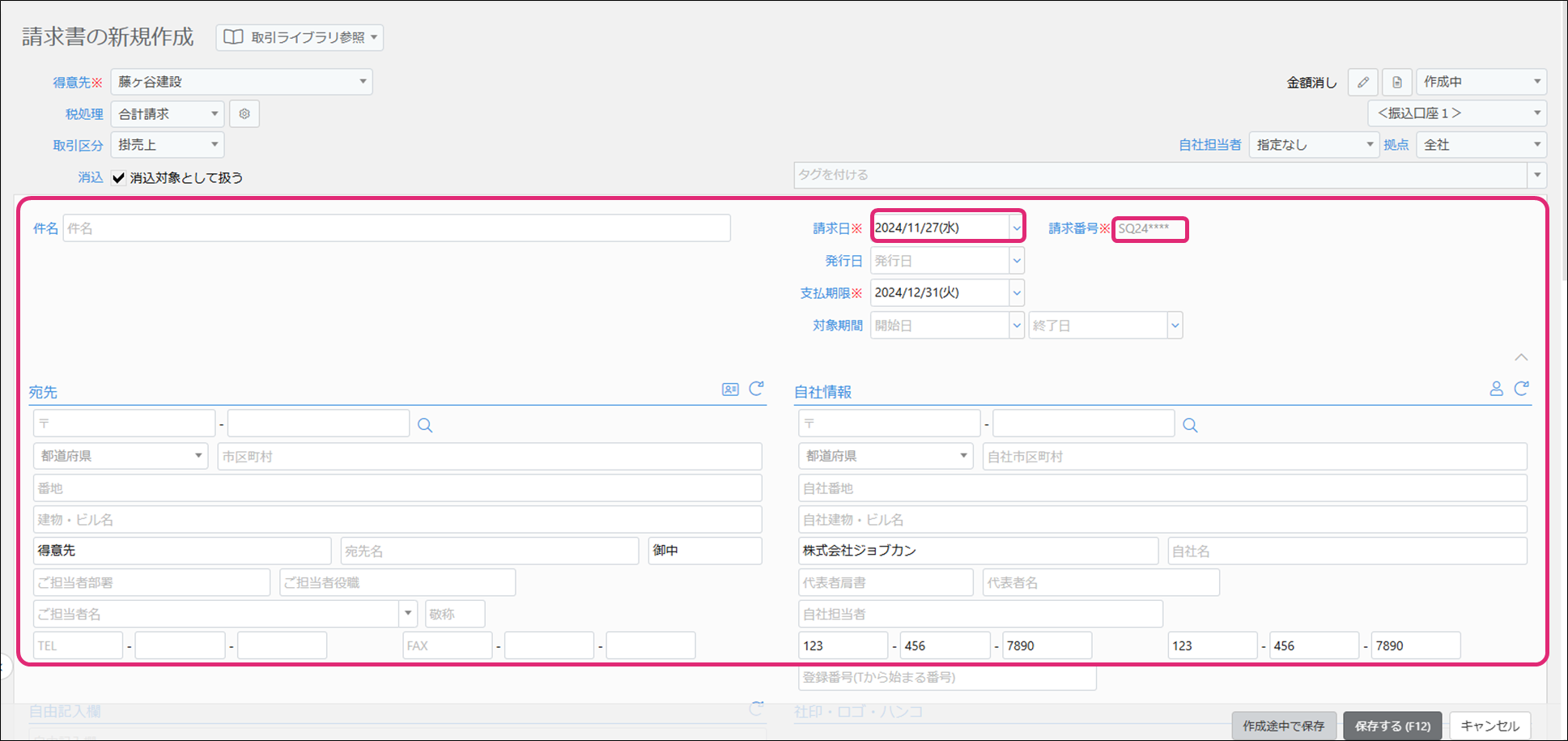Open the 得意先 dropdown showing 藤ヶ谷建設

tap(241, 82)
